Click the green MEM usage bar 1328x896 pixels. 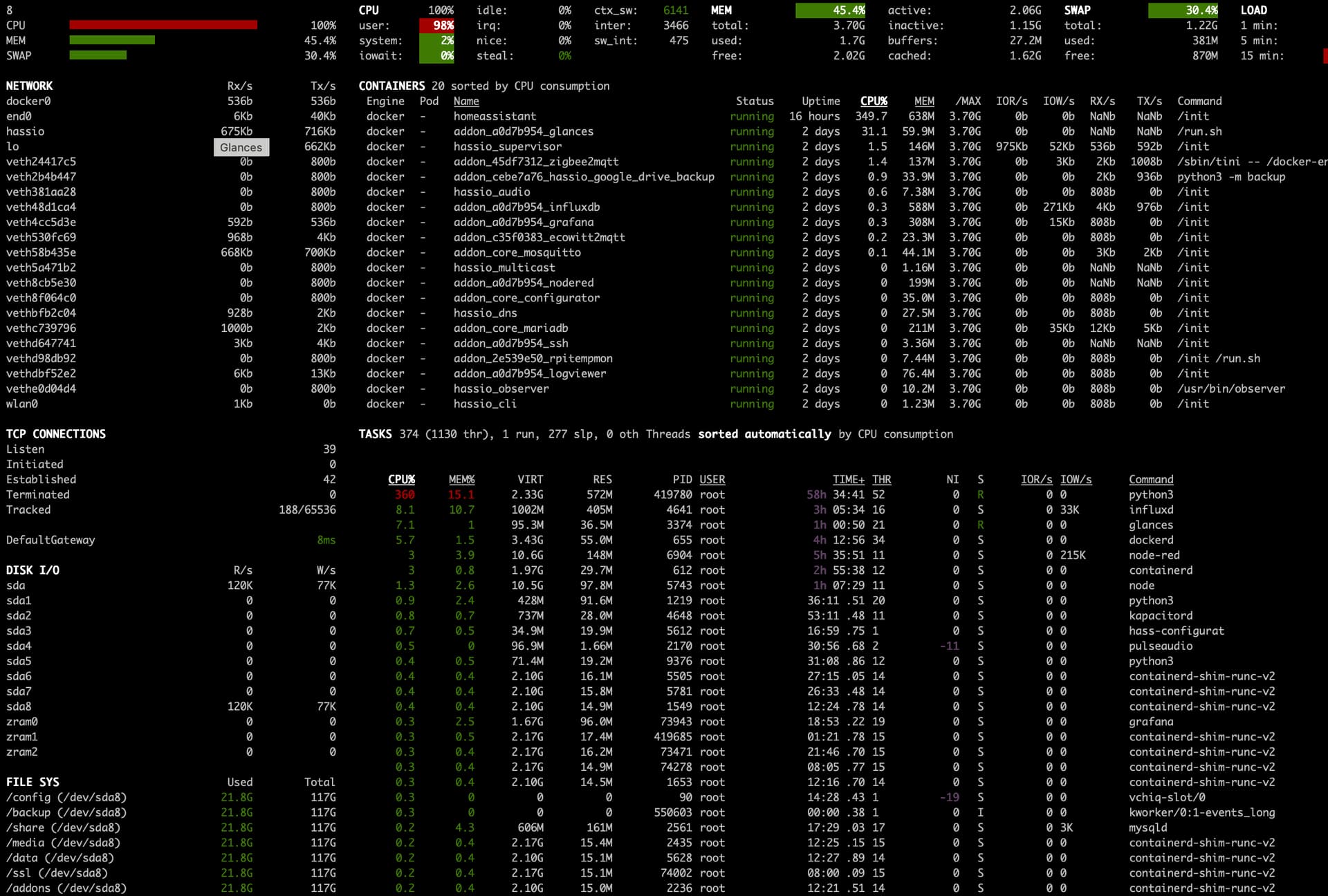click(x=112, y=40)
